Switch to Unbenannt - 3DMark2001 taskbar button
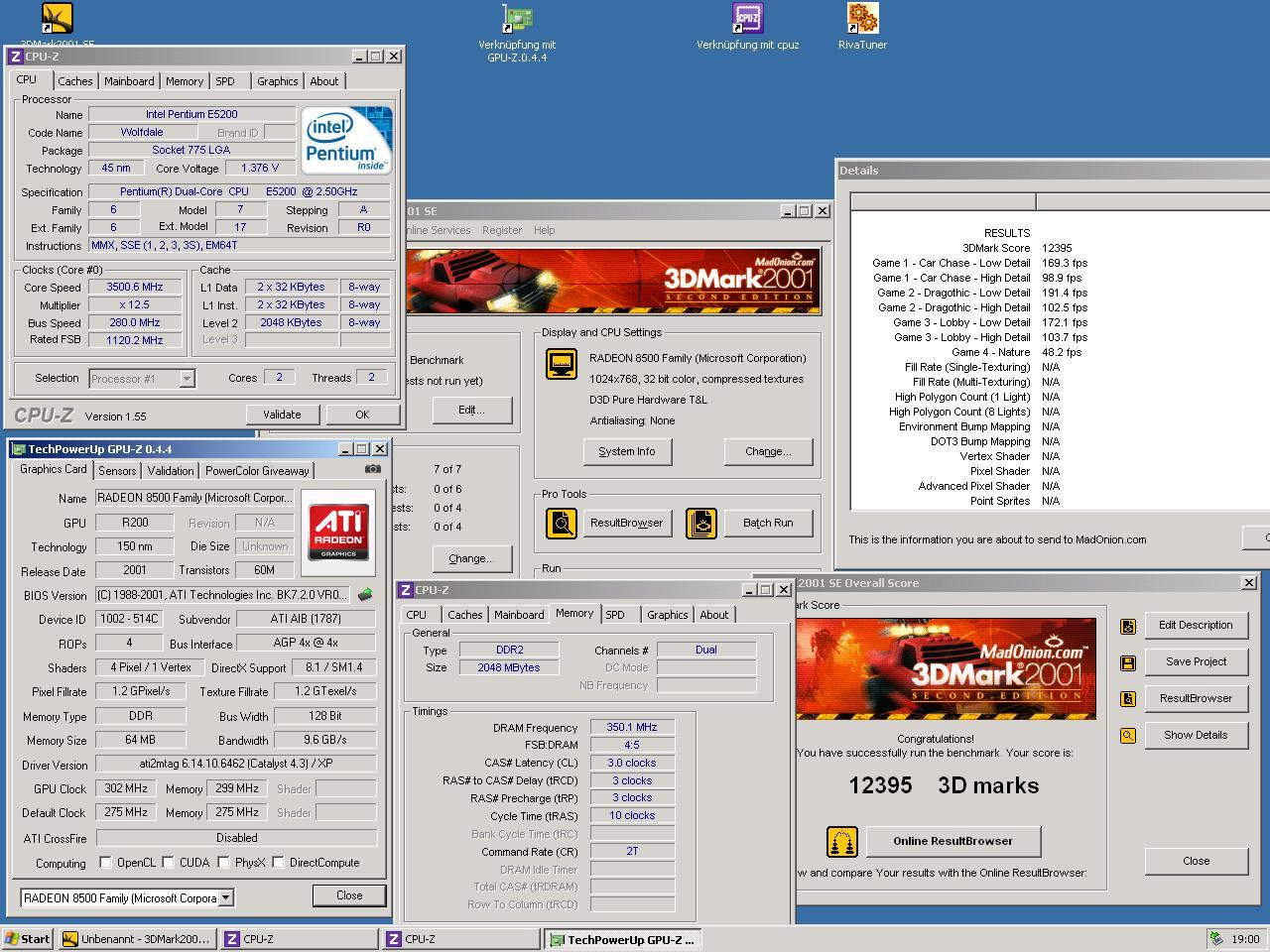 tap(137, 939)
